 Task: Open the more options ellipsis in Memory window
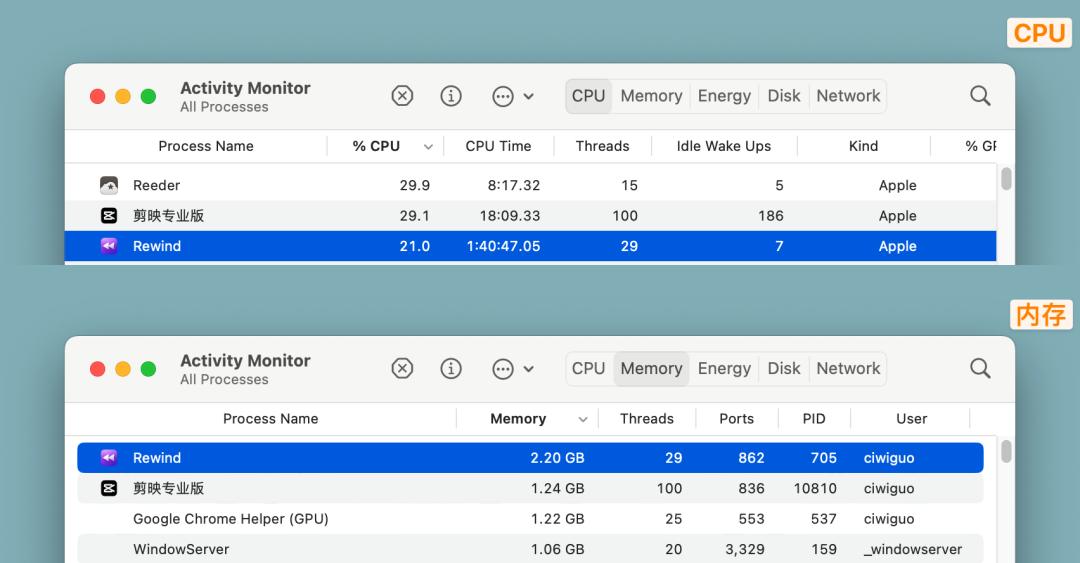pyautogui.click(x=503, y=369)
